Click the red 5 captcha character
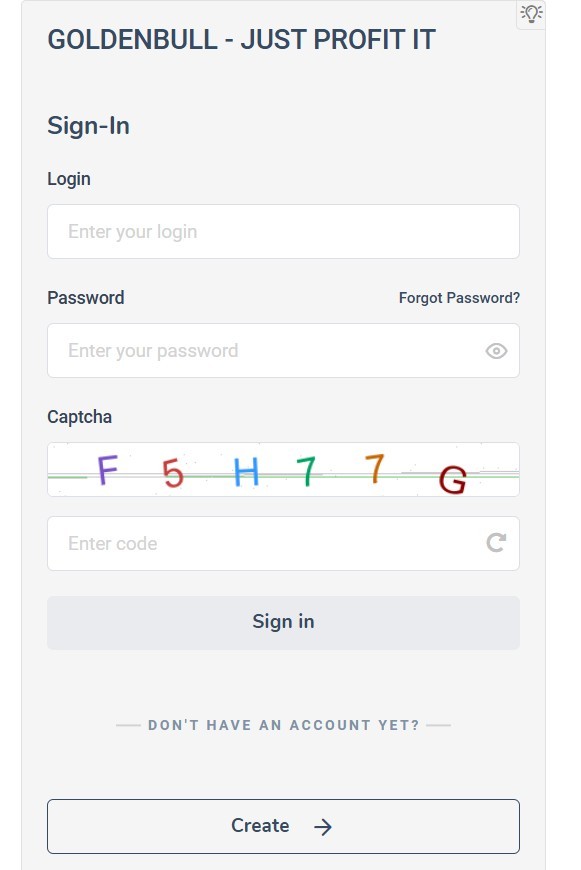This screenshot has height=870, width=581. tap(173, 473)
